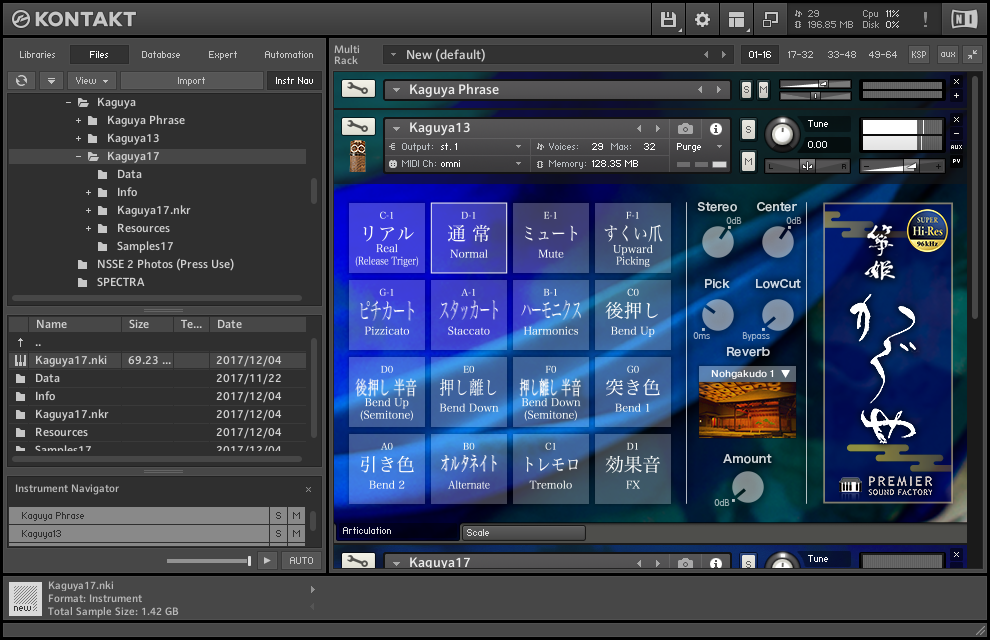Open the MIDI Ch omni dropdown
This screenshot has width=990, height=640.
coord(455,163)
